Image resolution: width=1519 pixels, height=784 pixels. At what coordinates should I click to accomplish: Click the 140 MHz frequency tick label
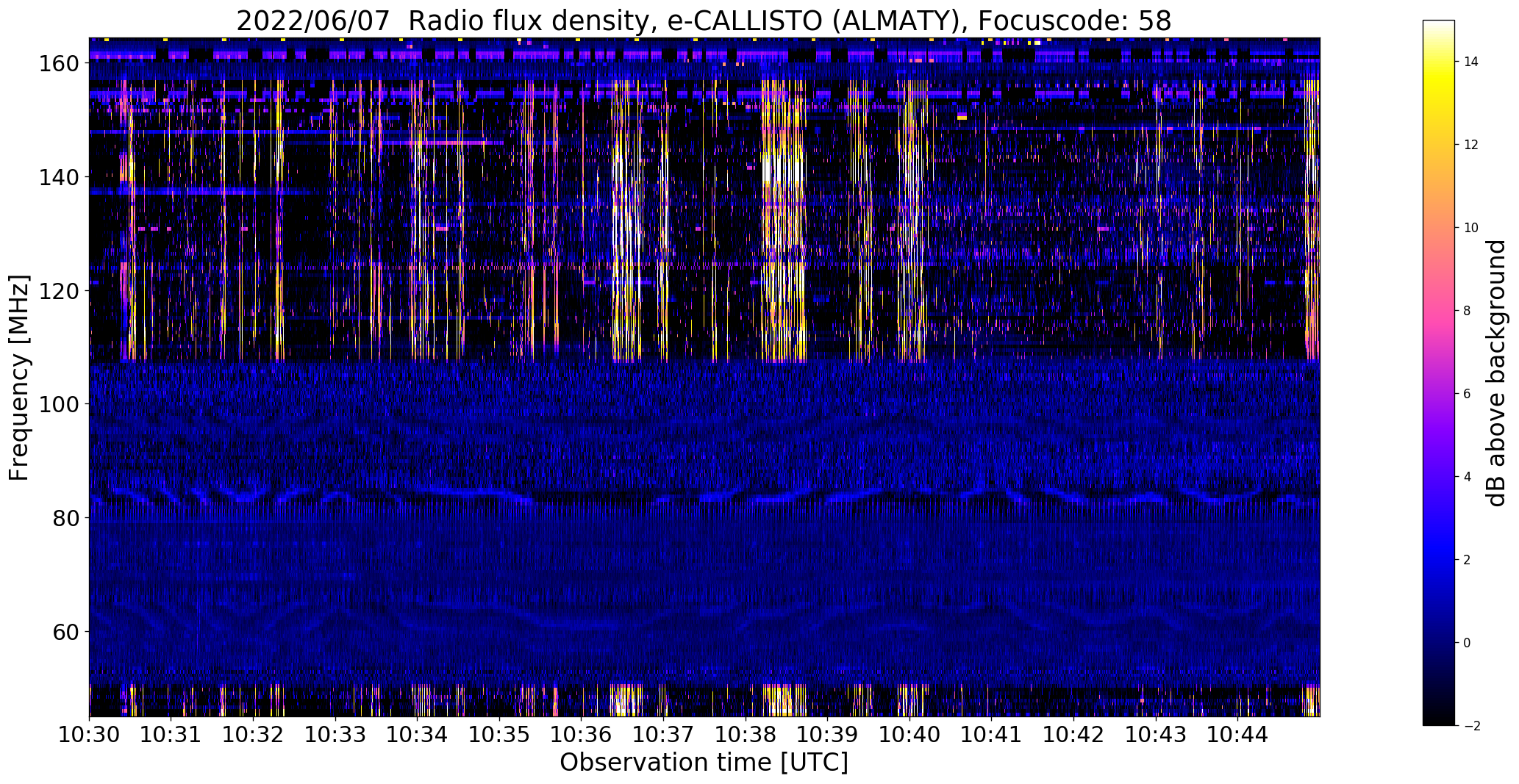pyautogui.click(x=58, y=177)
